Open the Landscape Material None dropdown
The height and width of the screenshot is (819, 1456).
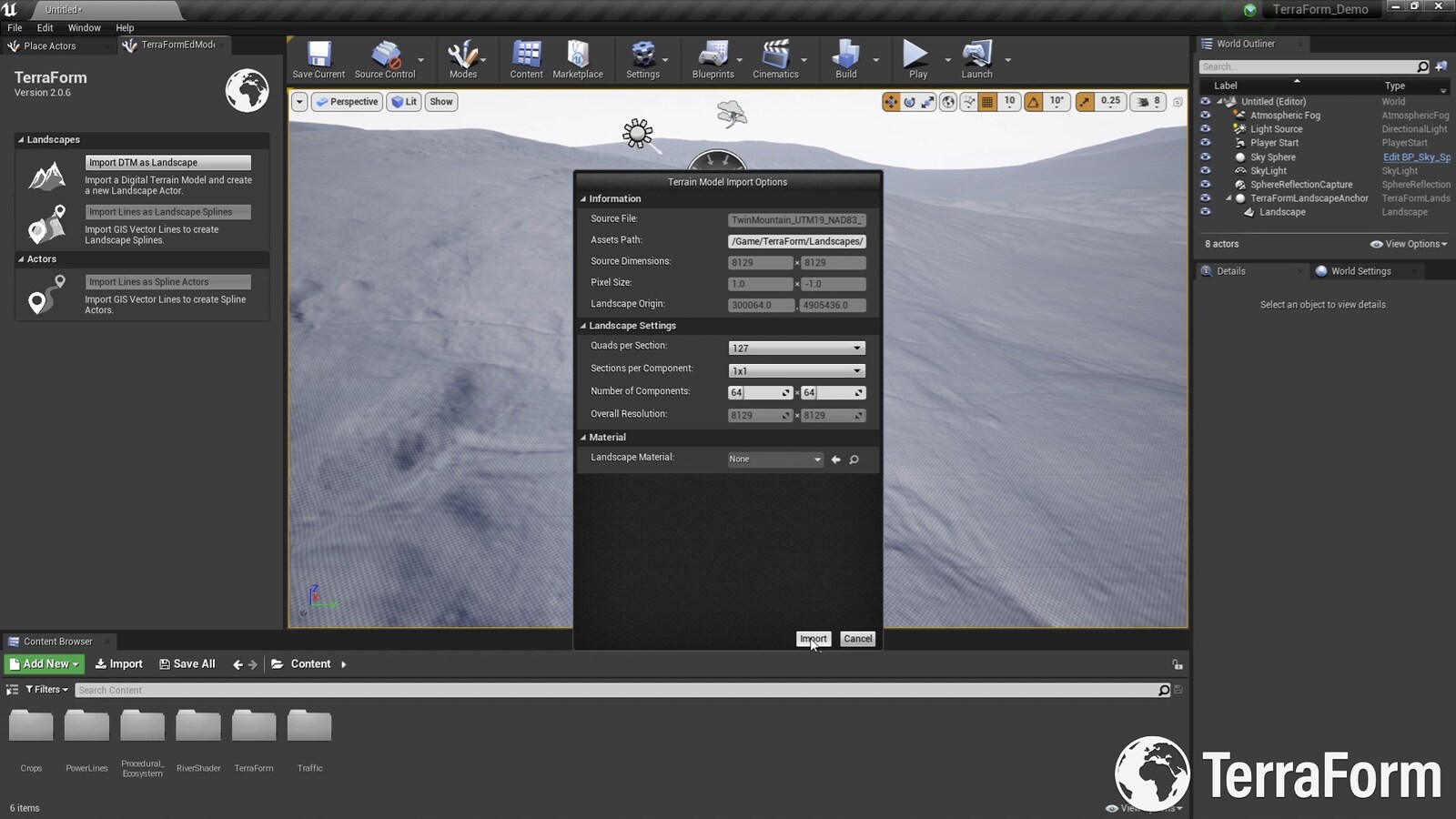click(773, 460)
